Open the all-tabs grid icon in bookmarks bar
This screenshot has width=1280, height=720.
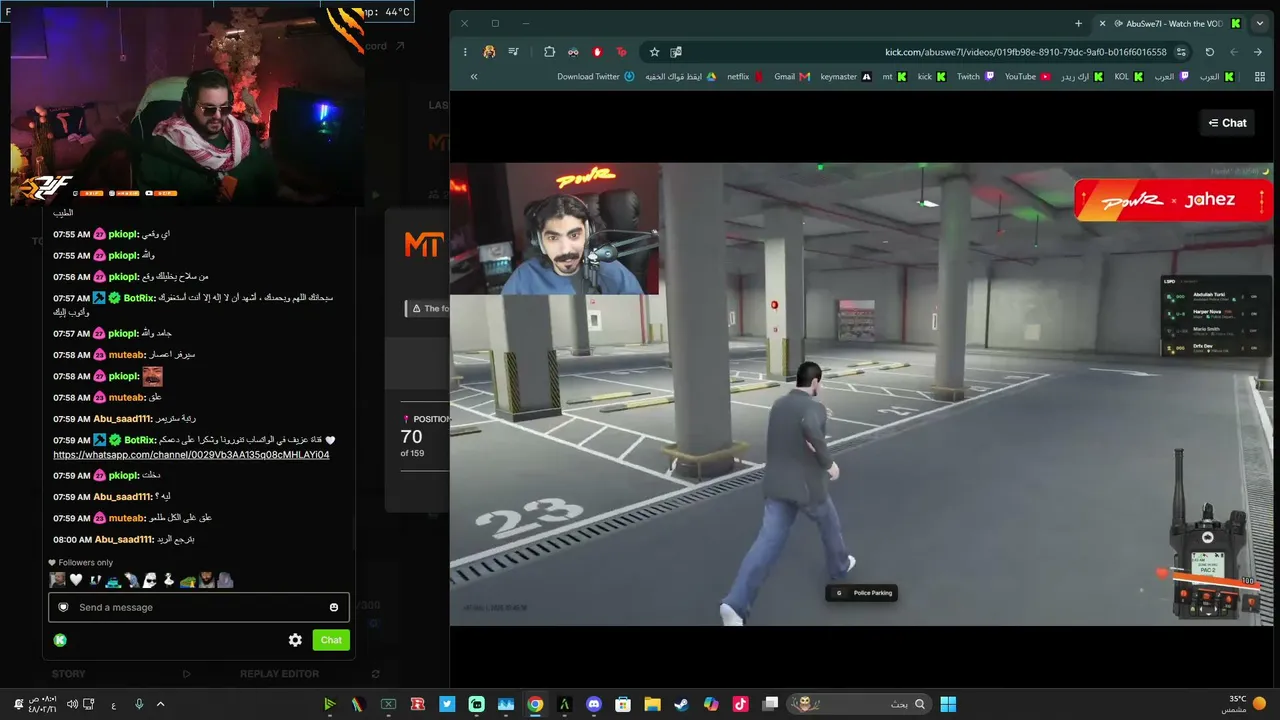(x=1259, y=77)
